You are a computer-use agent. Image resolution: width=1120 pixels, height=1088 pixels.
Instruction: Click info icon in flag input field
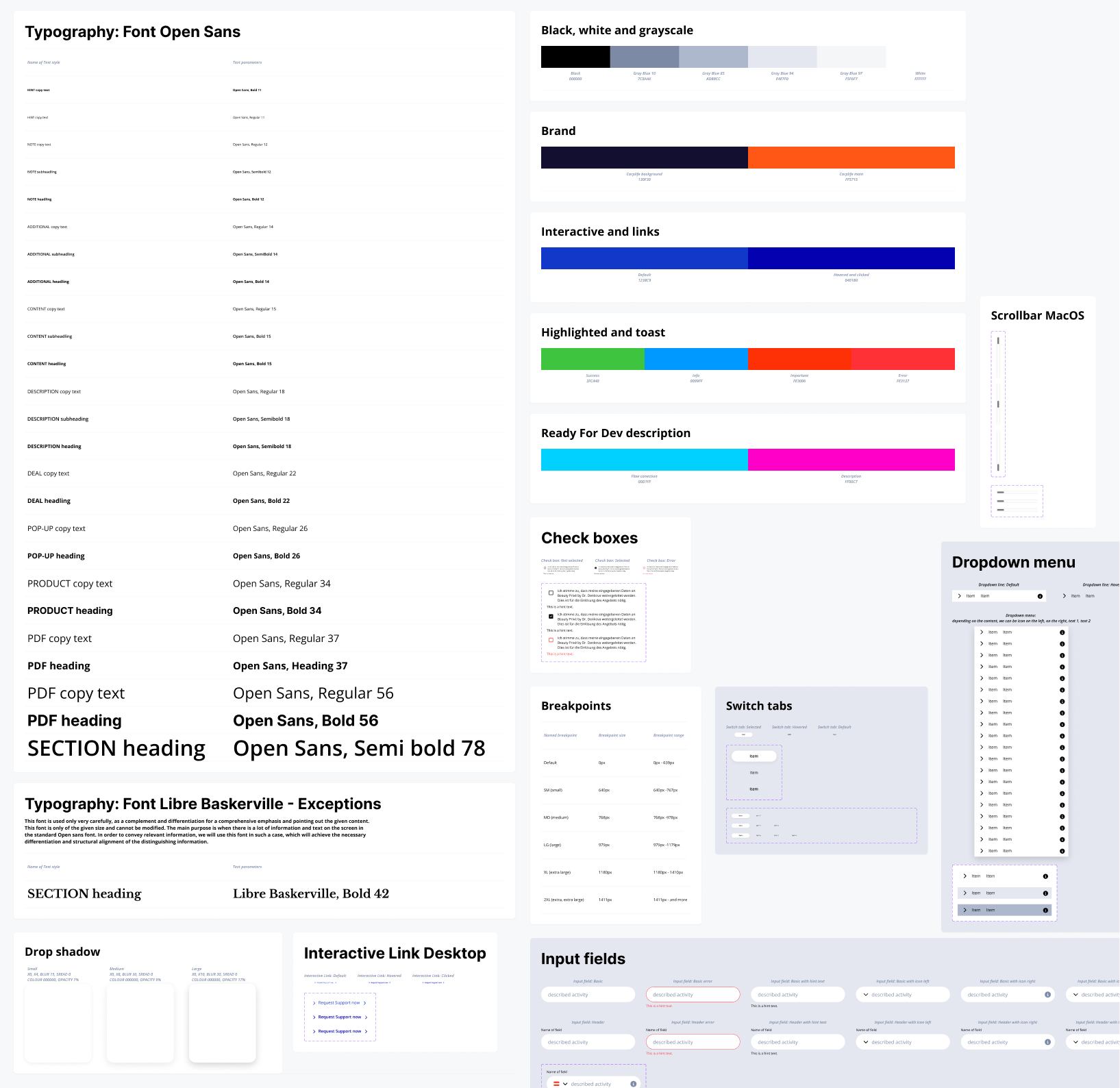(633, 1084)
